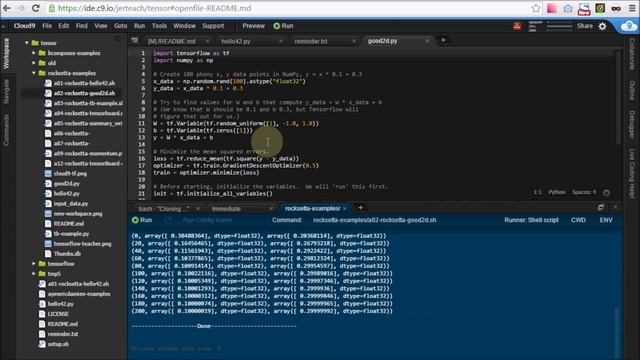Click the editor tab list icon left of README.md

[x=135, y=40]
